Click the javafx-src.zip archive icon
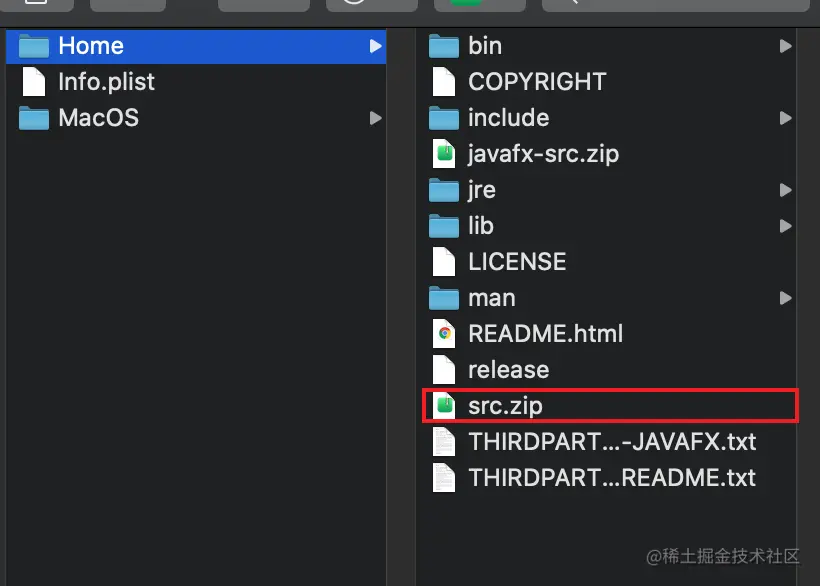Screen dimensions: 820x586 tap(443, 154)
